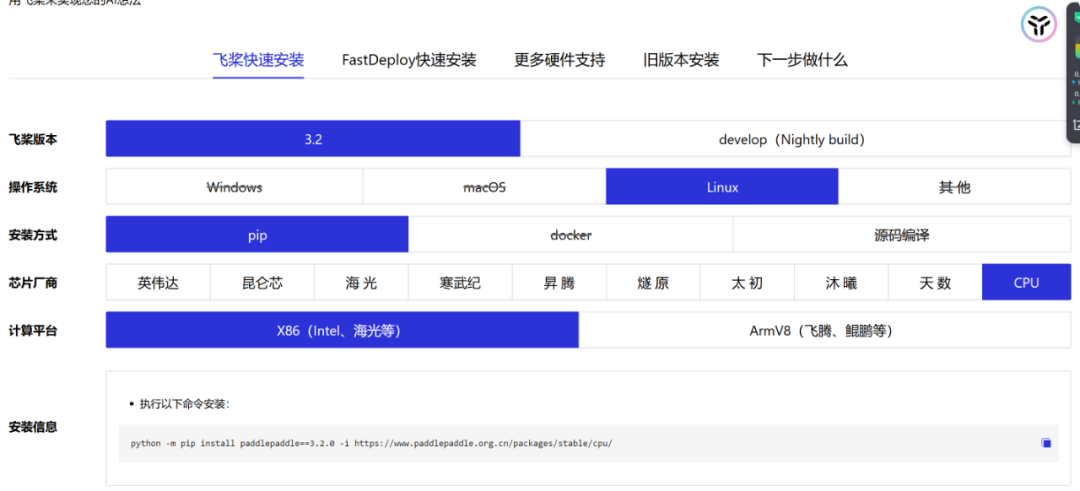
Task: Click the 安装方式 row label
Action: (x=33, y=235)
